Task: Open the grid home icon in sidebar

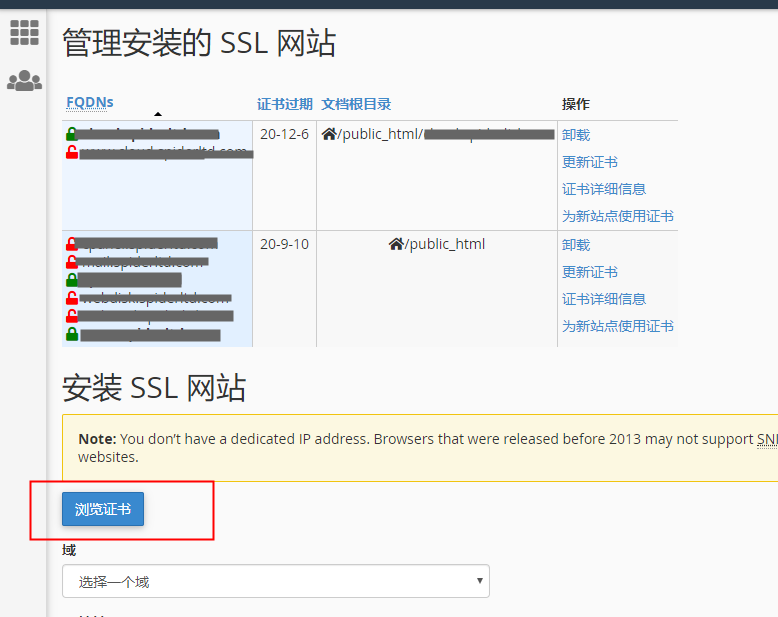Action: click(24, 33)
